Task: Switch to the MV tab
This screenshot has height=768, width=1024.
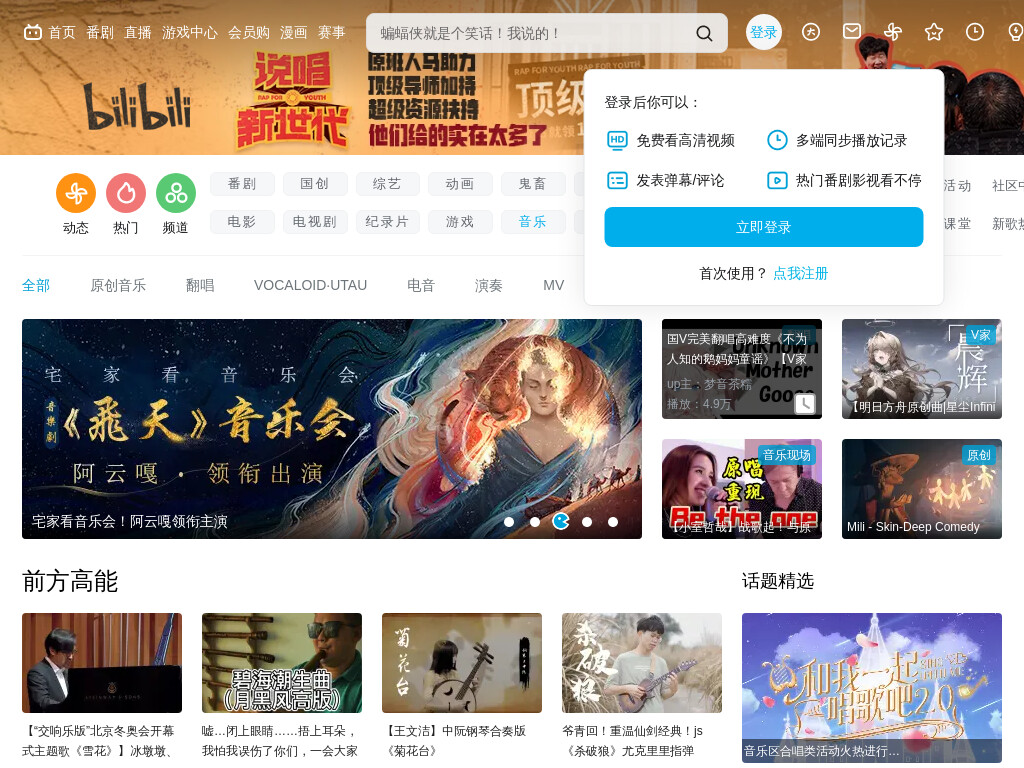Action: (554, 285)
